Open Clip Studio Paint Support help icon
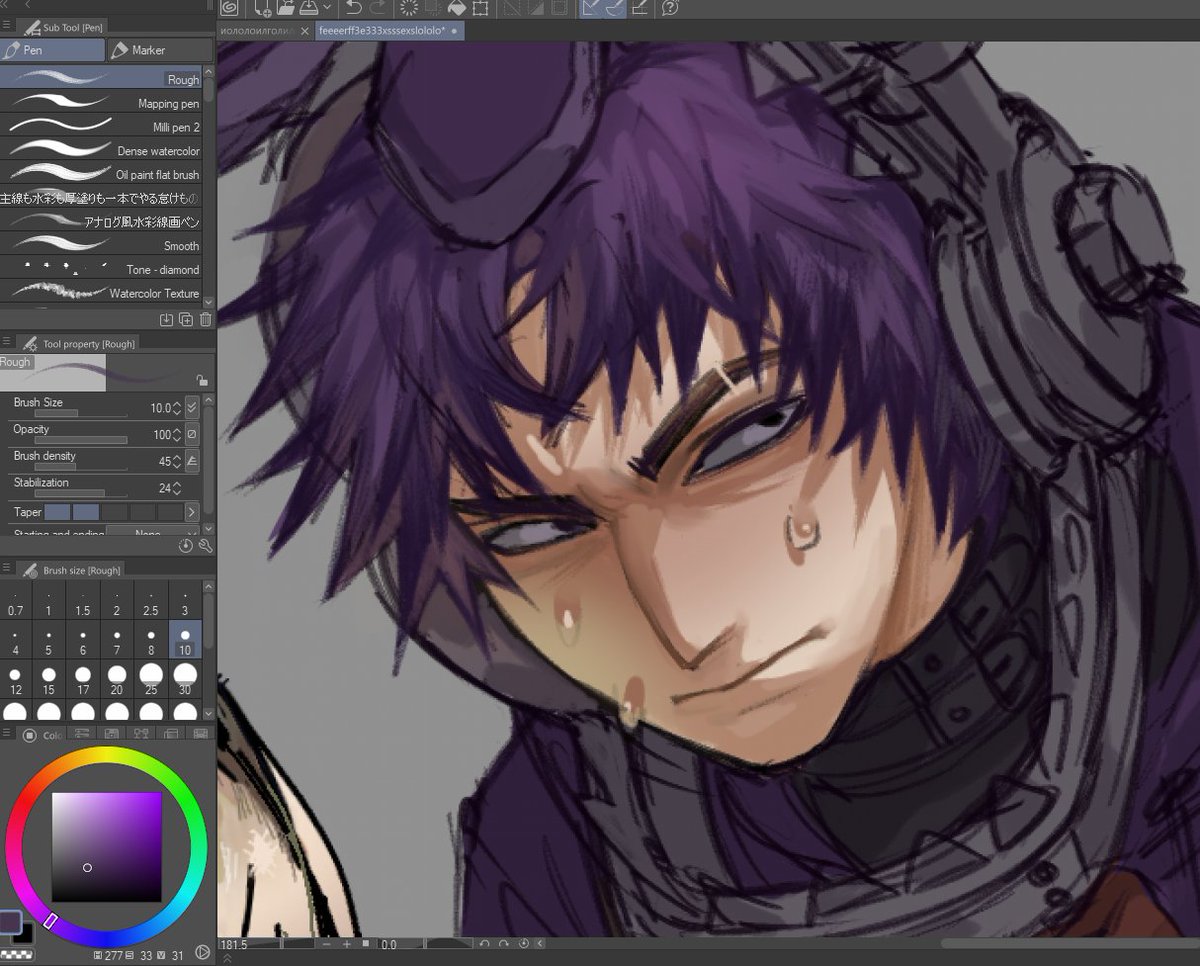Image resolution: width=1200 pixels, height=966 pixels. tap(671, 8)
